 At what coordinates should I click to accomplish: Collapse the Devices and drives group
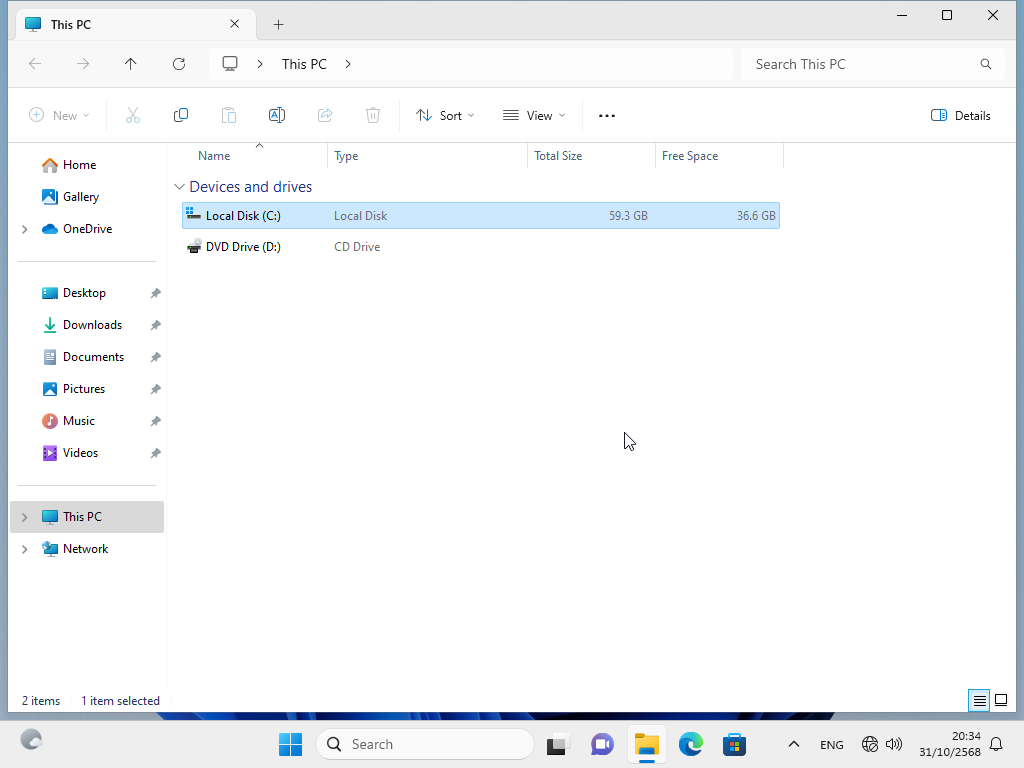point(179,187)
